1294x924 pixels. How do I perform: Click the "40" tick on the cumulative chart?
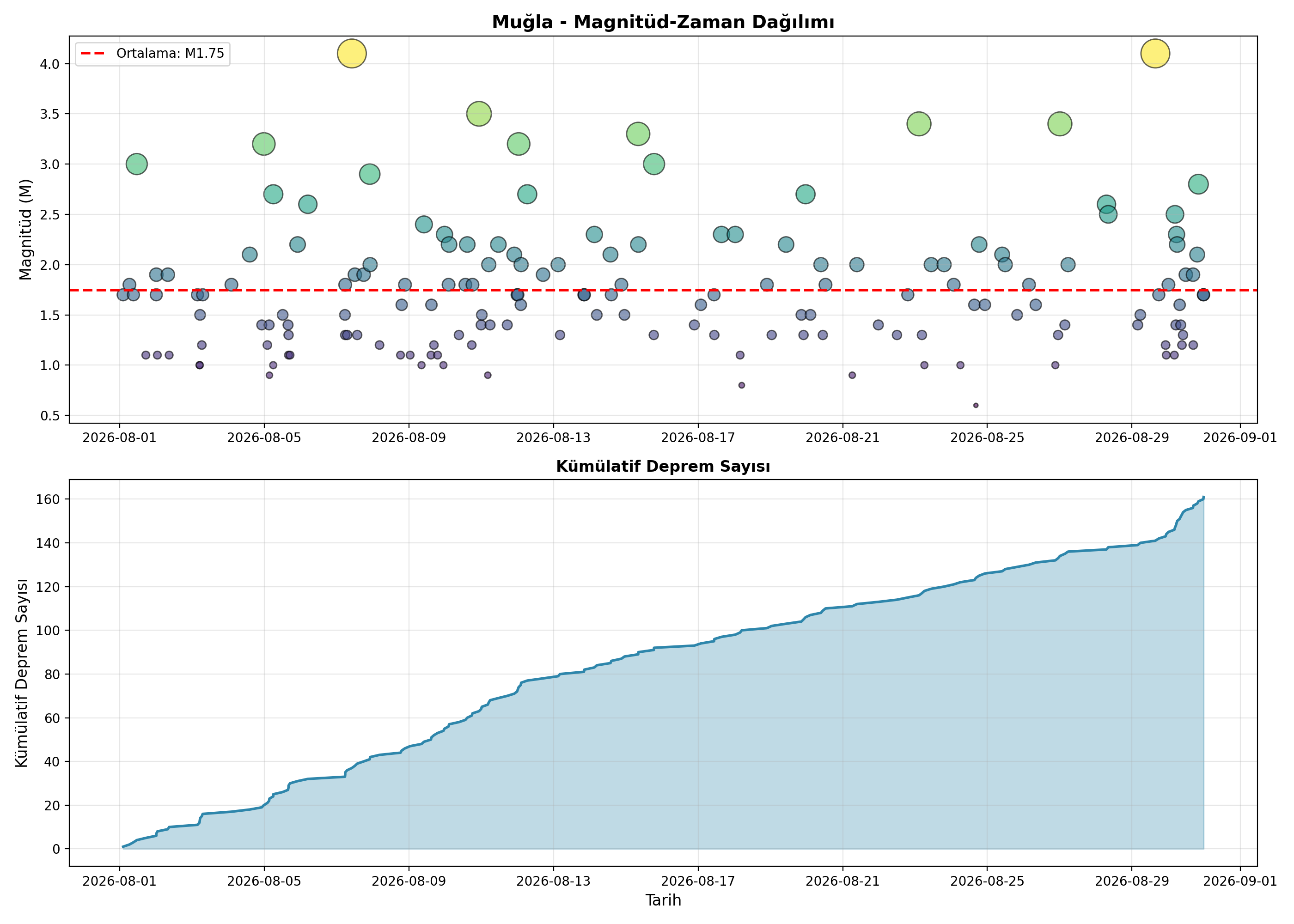tap(52, 761)
